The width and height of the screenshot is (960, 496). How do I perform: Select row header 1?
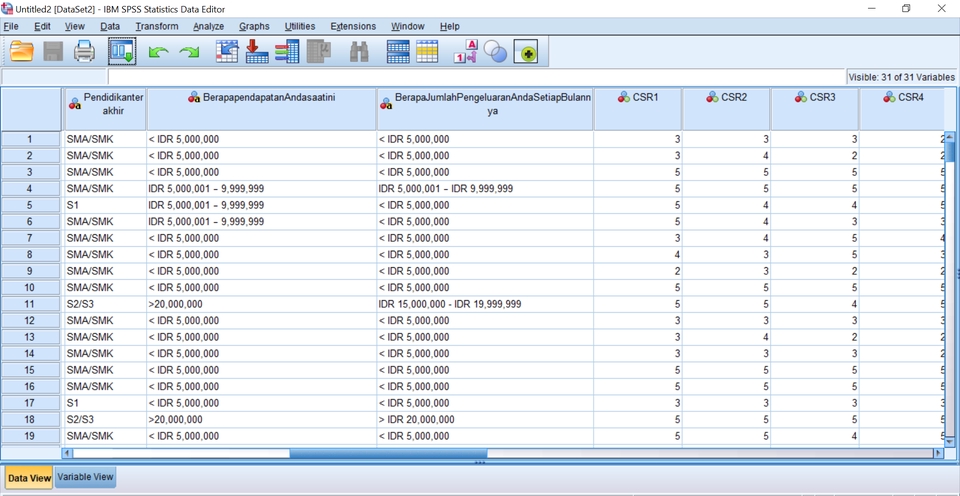[x=31, y=139]
